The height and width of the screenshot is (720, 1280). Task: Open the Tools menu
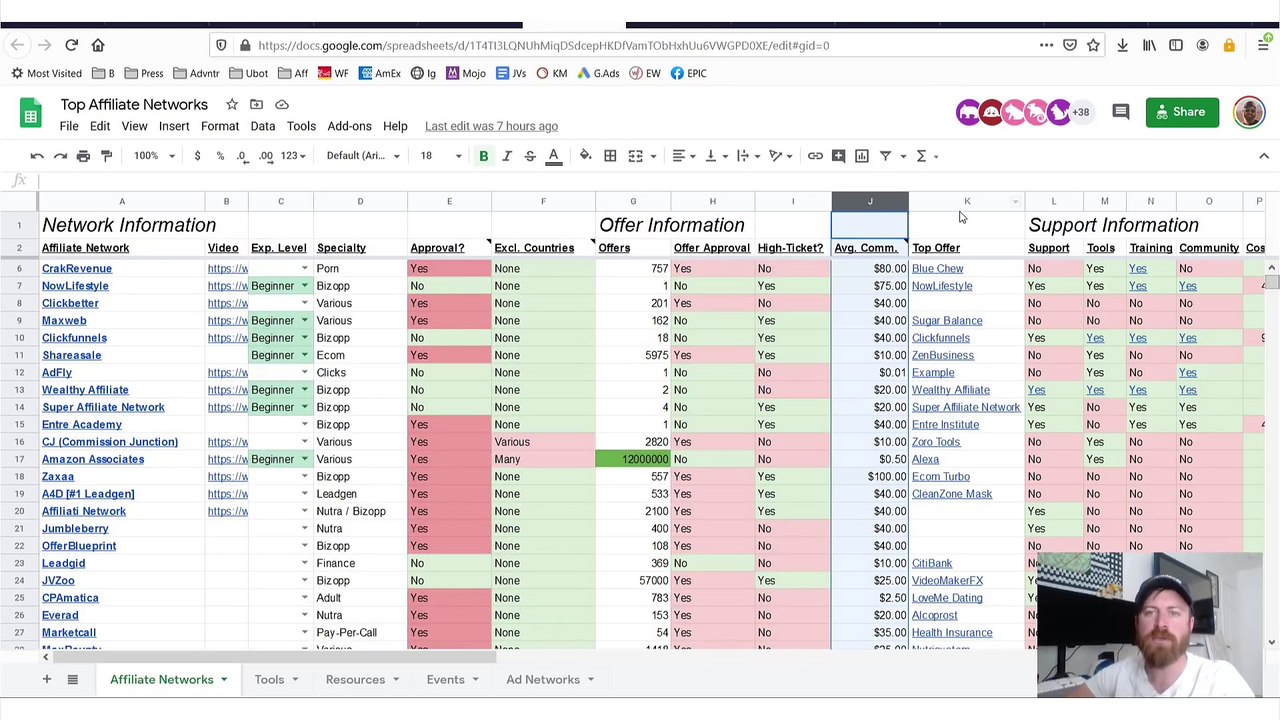tap(301, 126)
